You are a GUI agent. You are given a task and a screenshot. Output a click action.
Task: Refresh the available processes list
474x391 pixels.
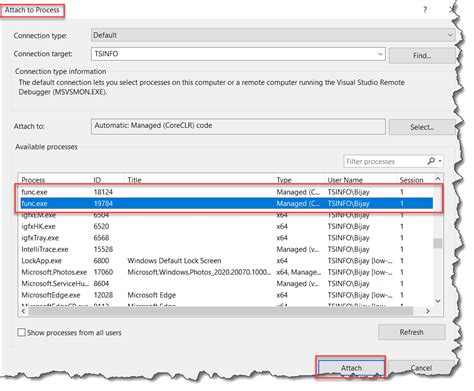tap(412, 332)
